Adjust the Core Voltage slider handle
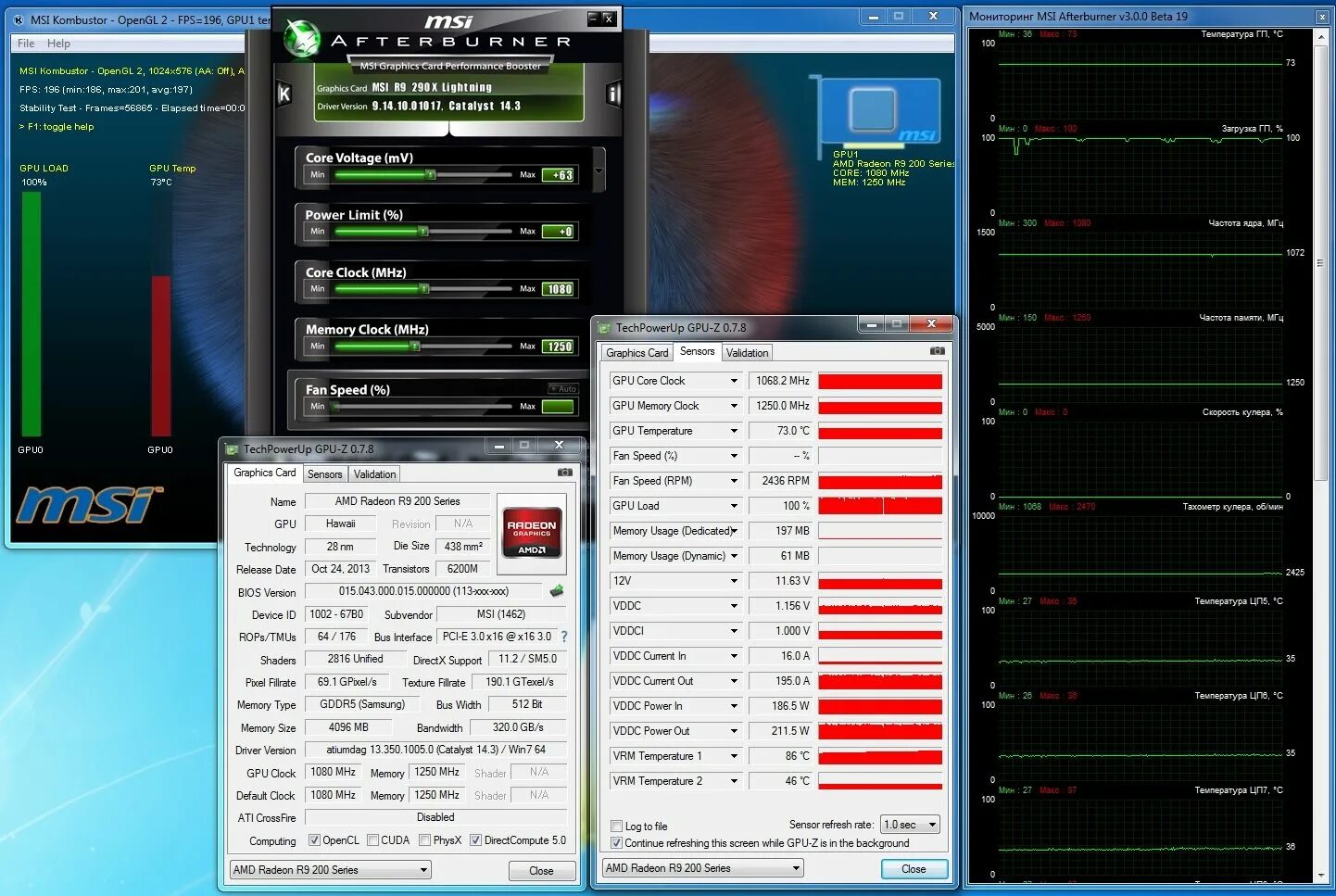 [x=430, y=174]
